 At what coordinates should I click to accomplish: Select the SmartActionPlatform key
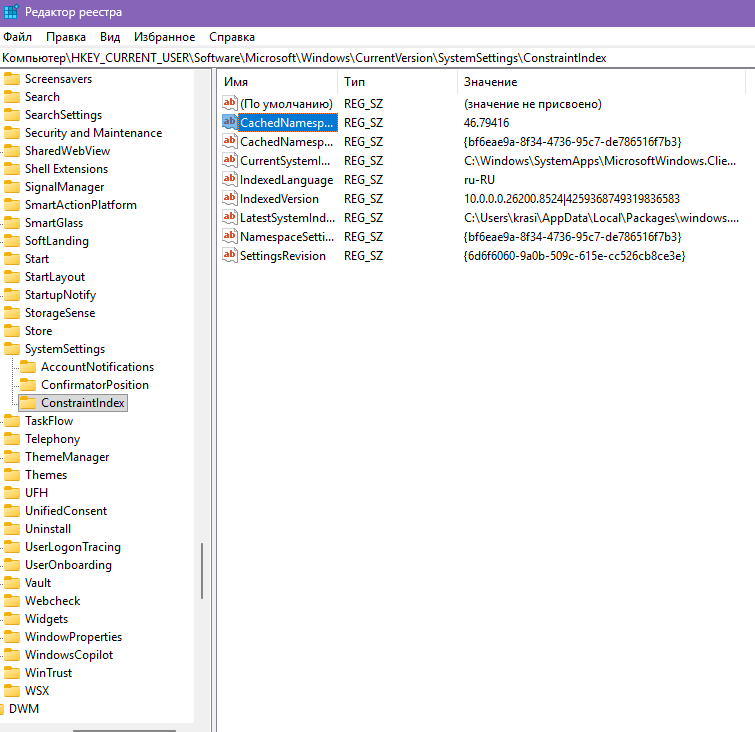(81, 205)
